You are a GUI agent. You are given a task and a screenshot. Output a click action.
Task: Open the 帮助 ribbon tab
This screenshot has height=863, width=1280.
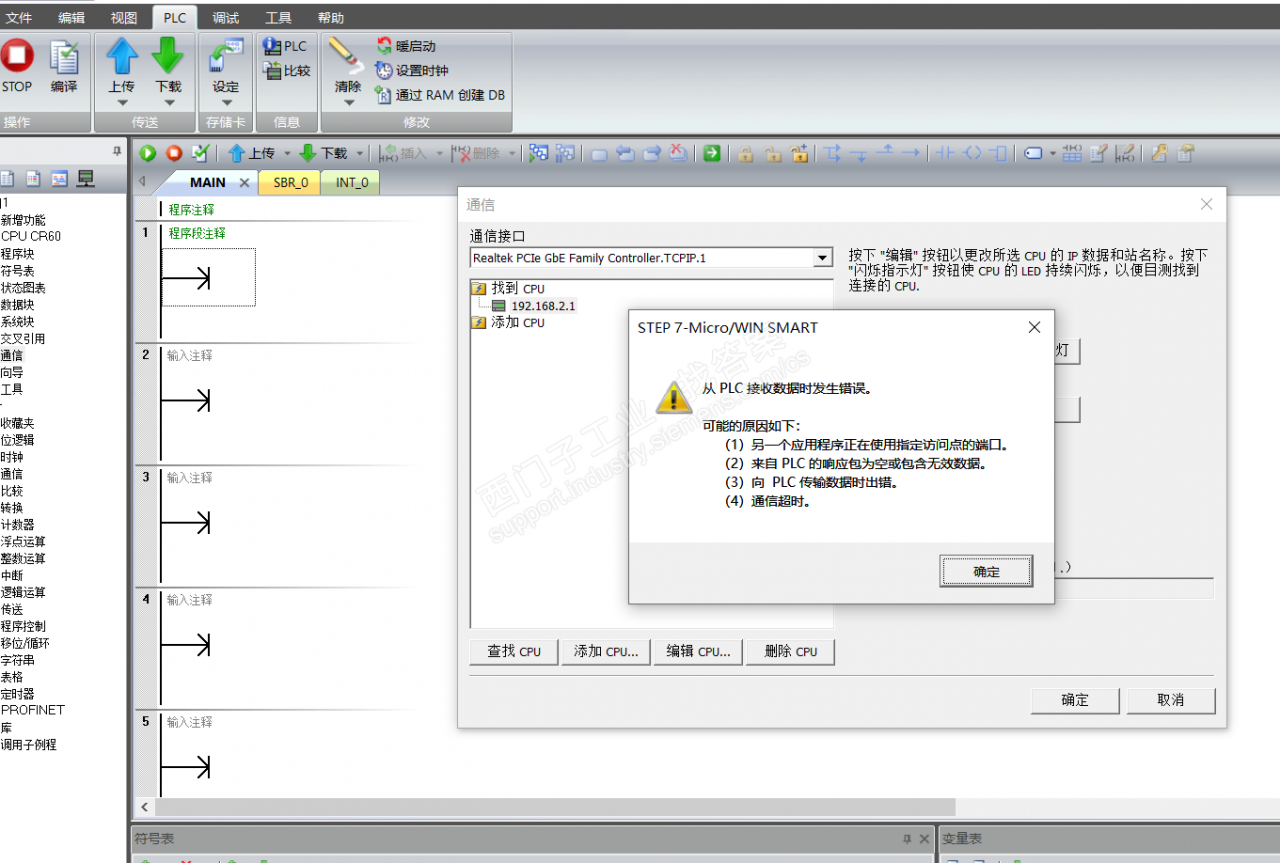[331, 18]
